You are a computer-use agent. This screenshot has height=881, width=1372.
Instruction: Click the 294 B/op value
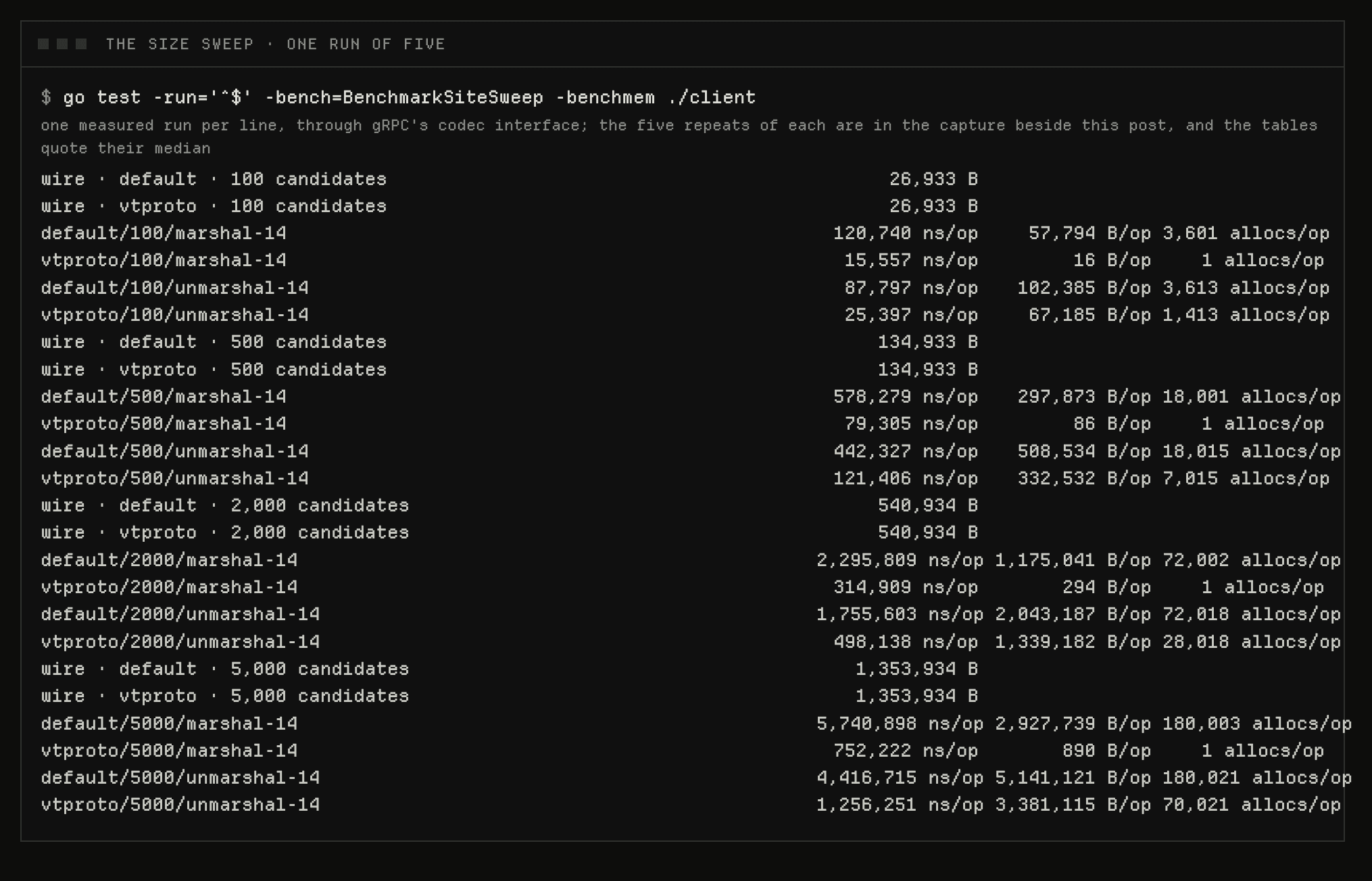click(1106, 587)
